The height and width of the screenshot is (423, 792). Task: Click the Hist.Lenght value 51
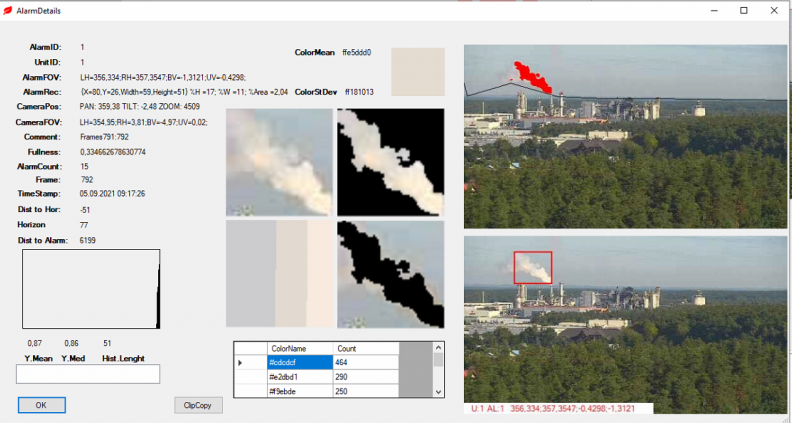click(107, 343)
